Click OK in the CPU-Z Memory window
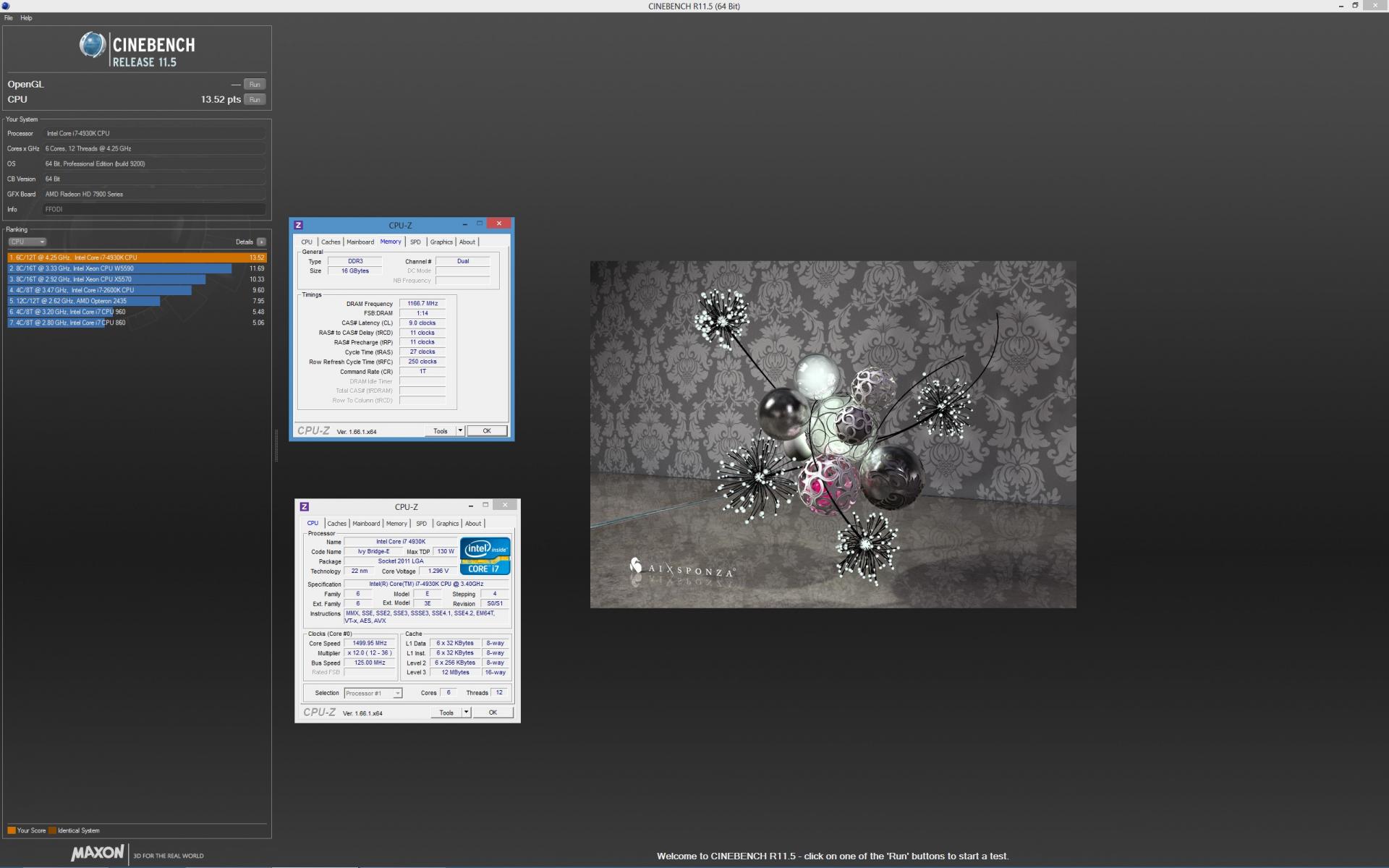Viewport: 1389px width, 868px height. 487,431
